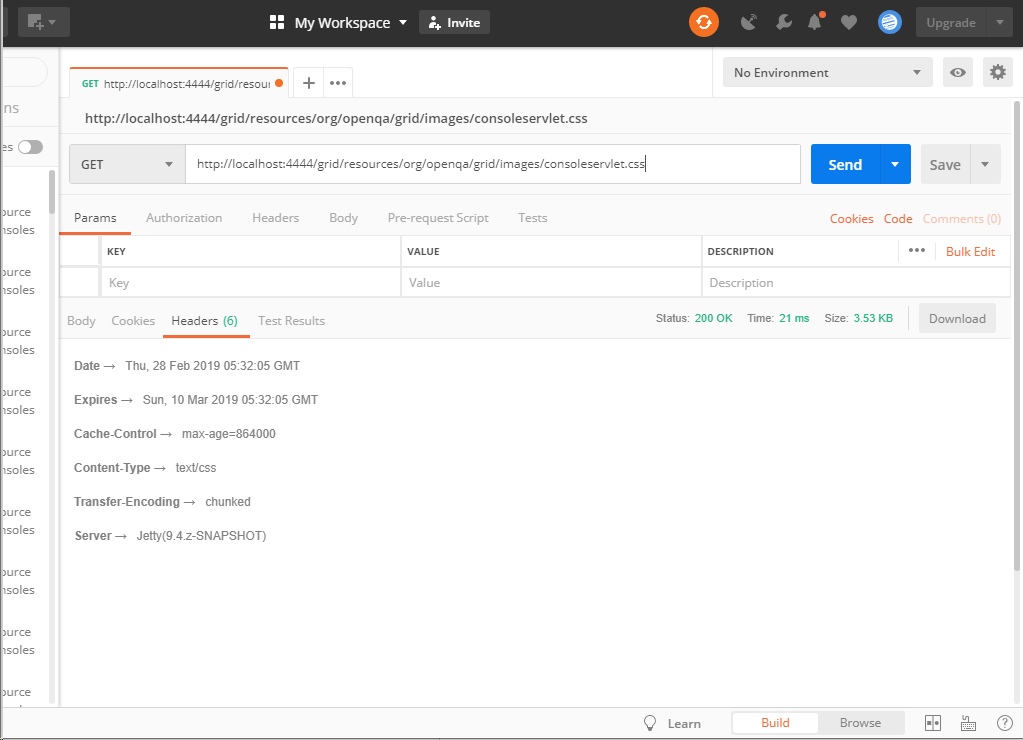Open Help via the question mark icon

tap(1004, 722)
